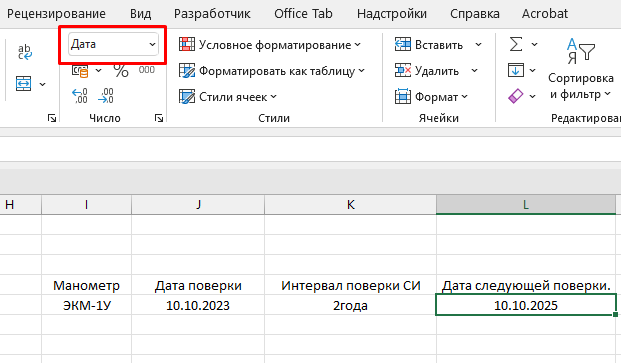Open Условное форматирование menu
Viewport: 621px width, 363px height.
click(270, 45)
